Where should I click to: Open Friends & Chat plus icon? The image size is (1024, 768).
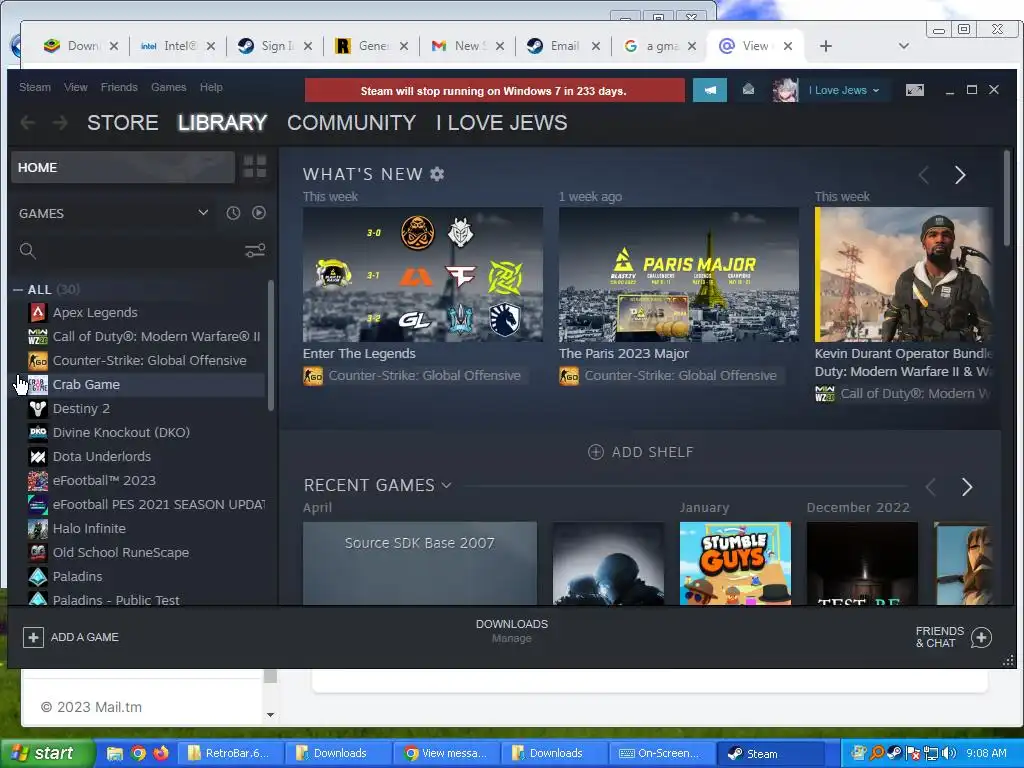[981, 637]
